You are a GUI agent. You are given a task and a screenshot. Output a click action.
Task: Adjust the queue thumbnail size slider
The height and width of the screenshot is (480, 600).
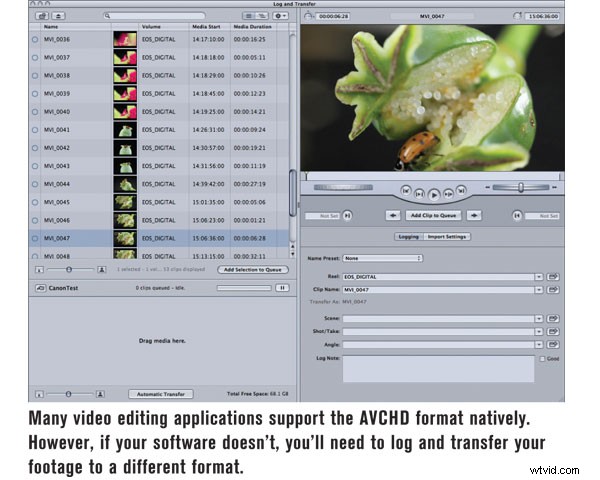pos(68,394)
